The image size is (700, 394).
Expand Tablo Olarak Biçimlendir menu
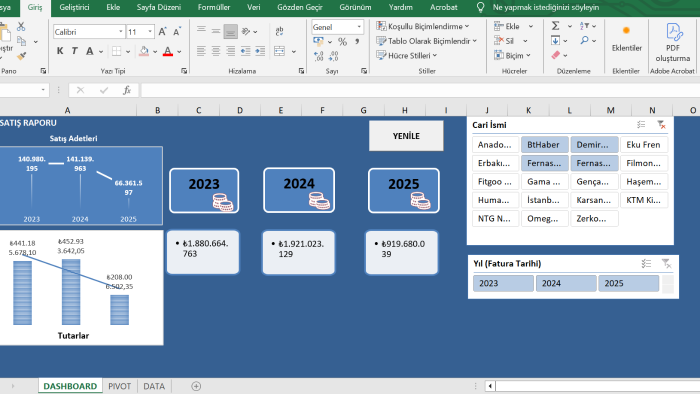[x=426, y=41]
